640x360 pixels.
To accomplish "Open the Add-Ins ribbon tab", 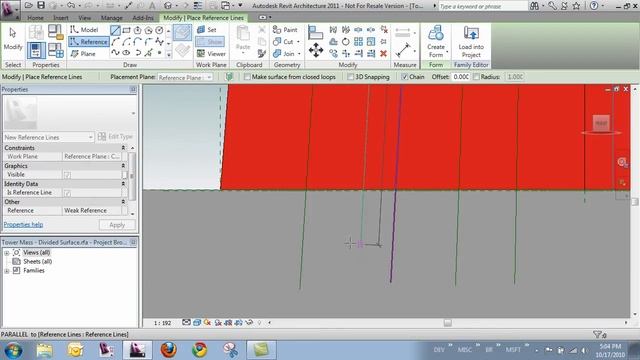I will pyautogui.click(x=143, y=18).
